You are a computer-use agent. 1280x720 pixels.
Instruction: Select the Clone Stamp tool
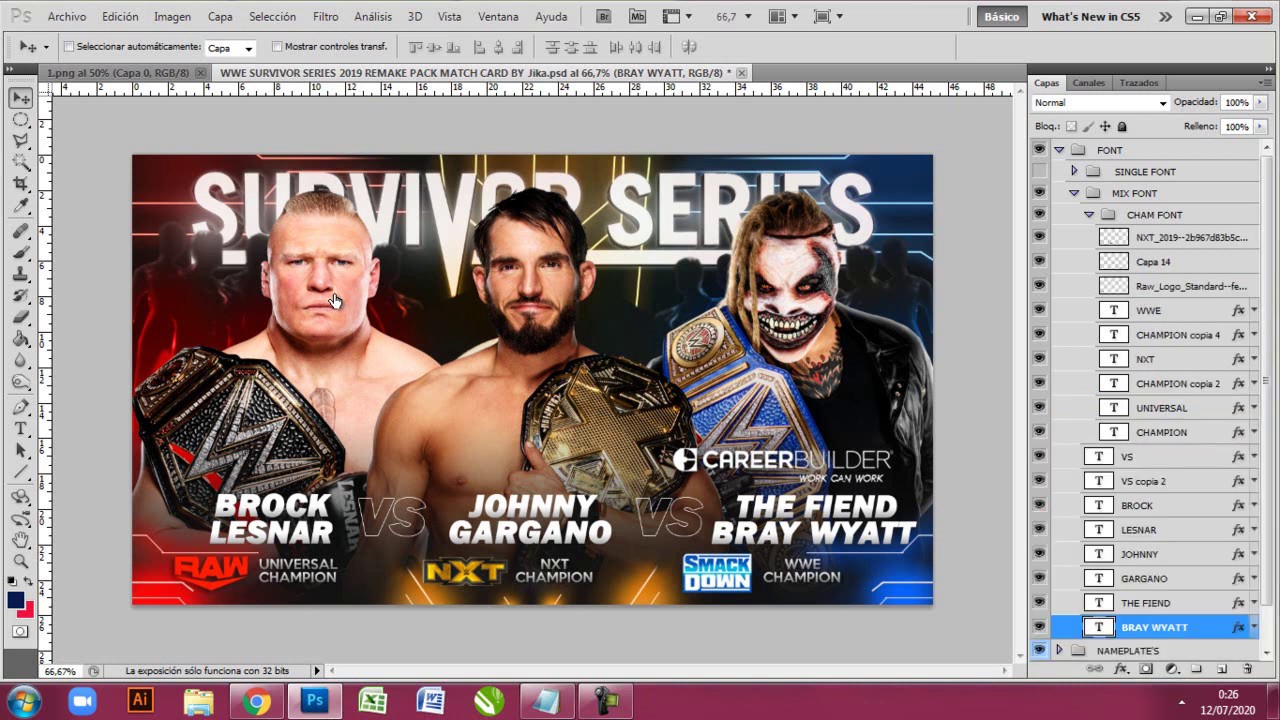pyautogui.click(x=21, y=273)
